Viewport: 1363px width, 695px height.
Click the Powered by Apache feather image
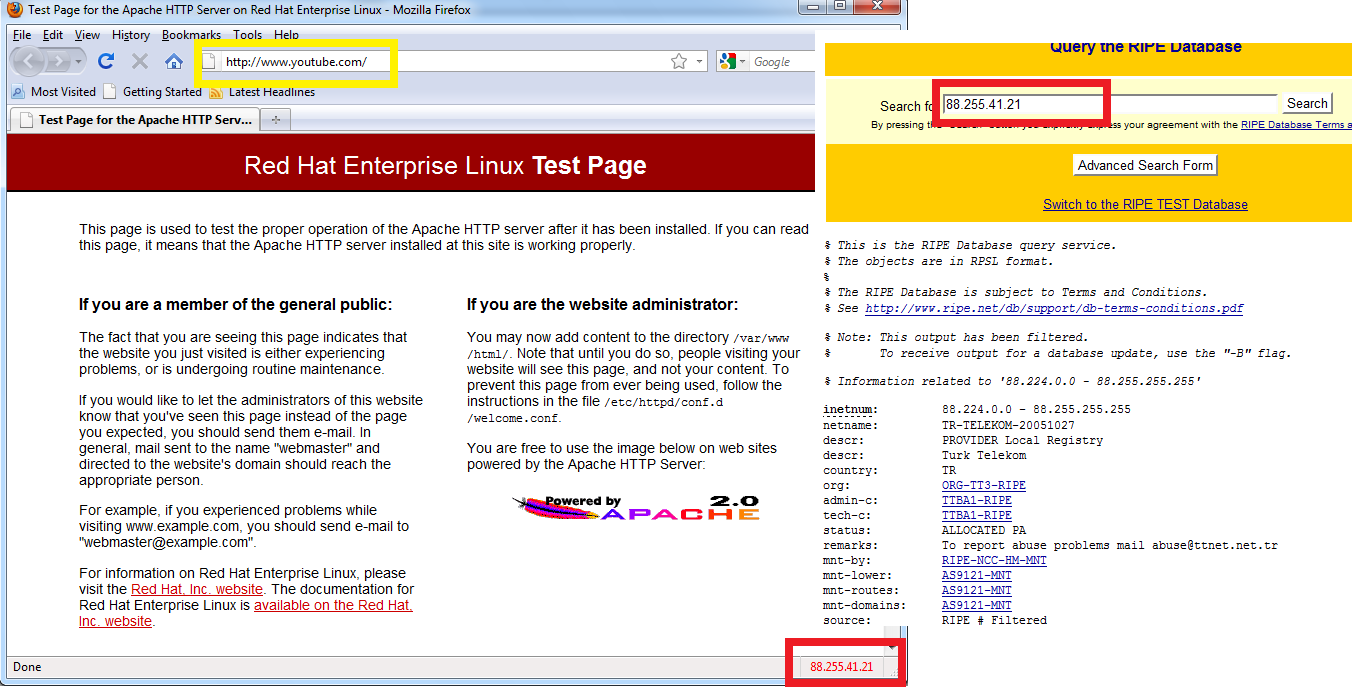[635, 508]
